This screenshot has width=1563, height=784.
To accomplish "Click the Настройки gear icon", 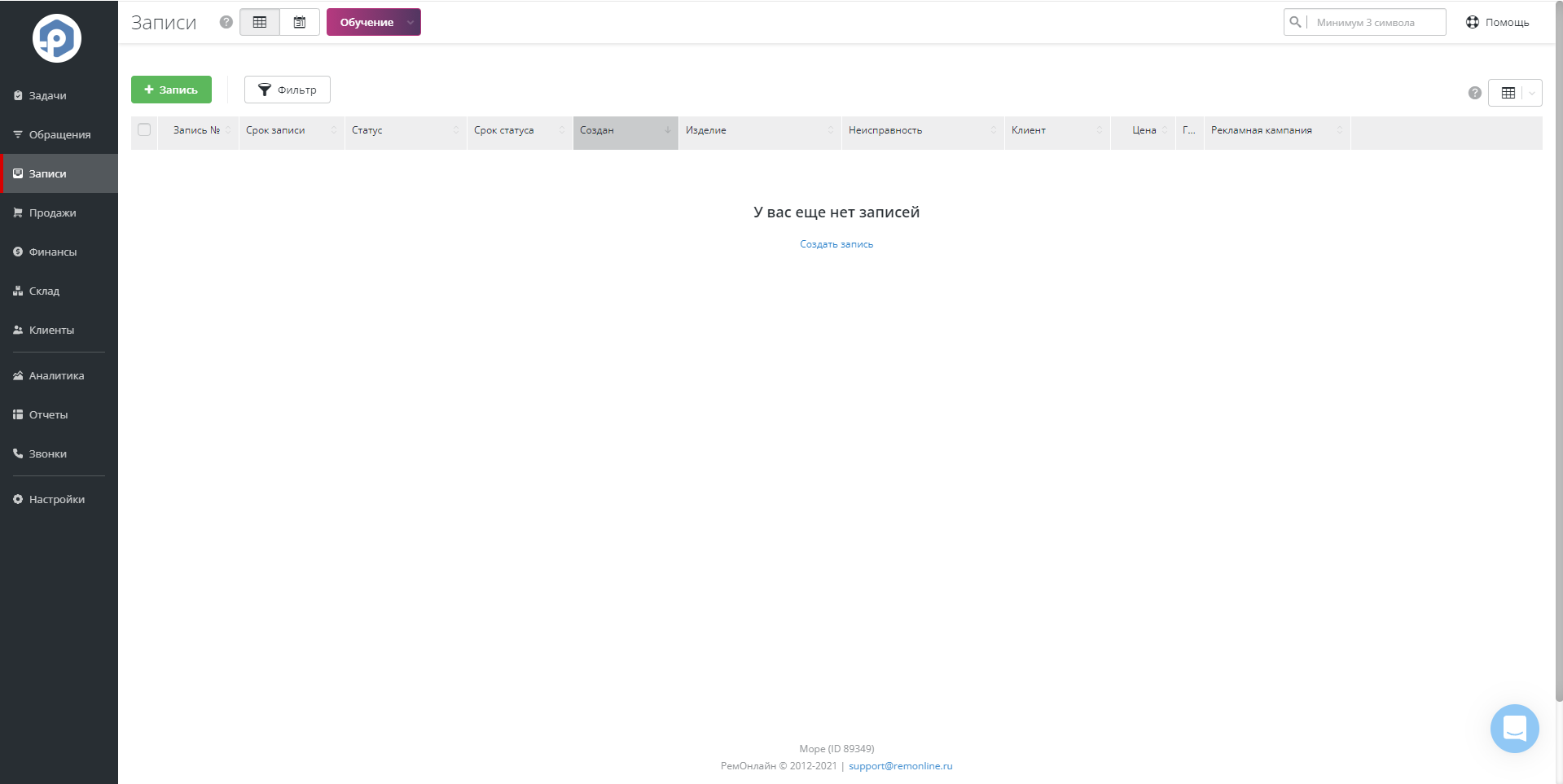I will 18,499.
